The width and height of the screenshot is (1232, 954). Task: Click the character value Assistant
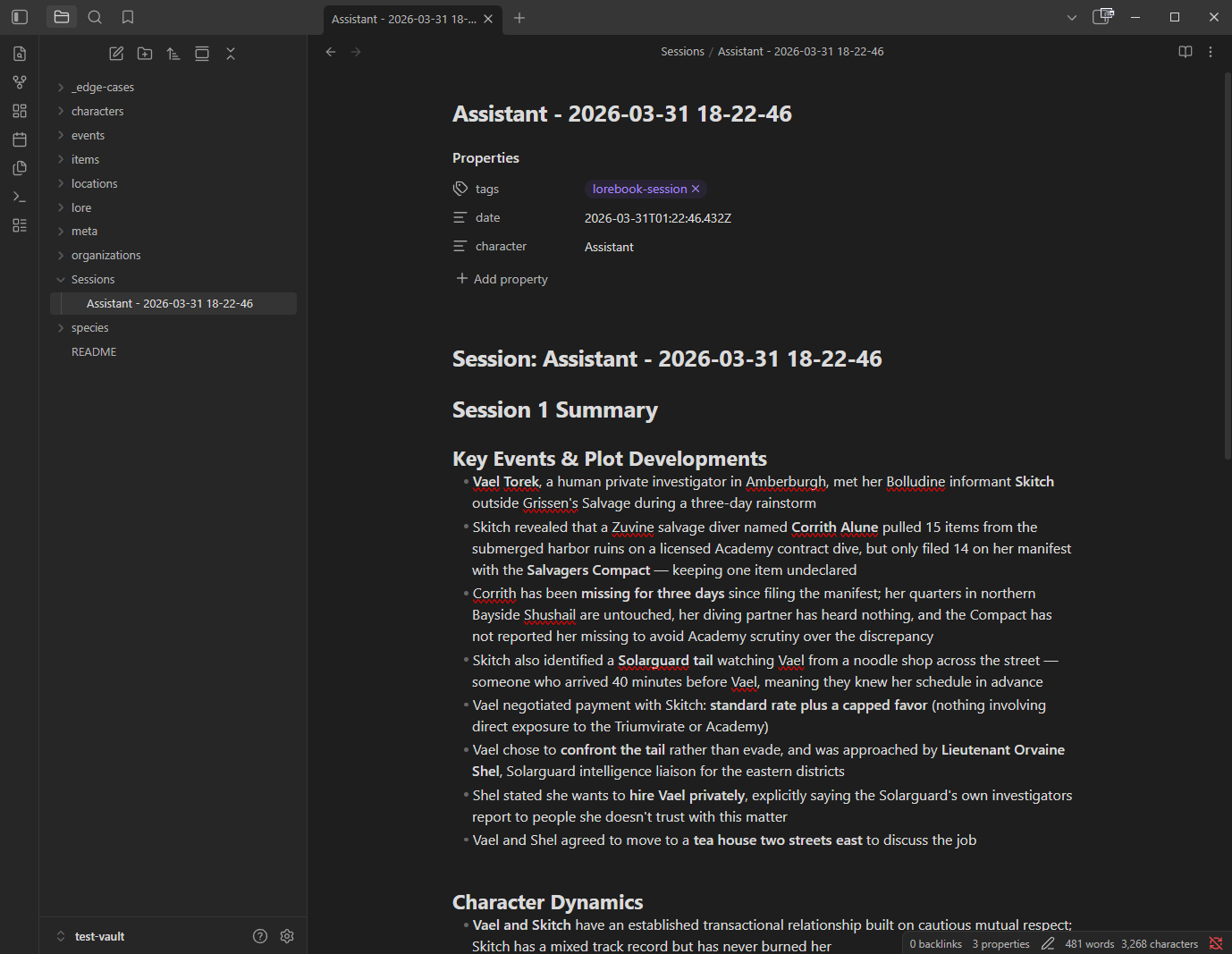pos(609,247)
